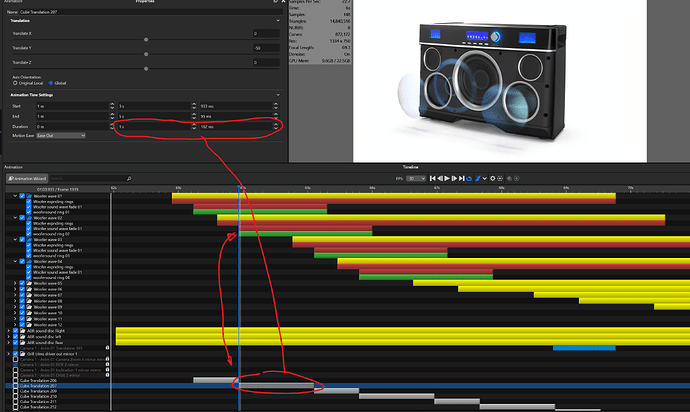Increment the End seconds stepper
This screenshot has height=412, width=690.
tap(194, 114)
